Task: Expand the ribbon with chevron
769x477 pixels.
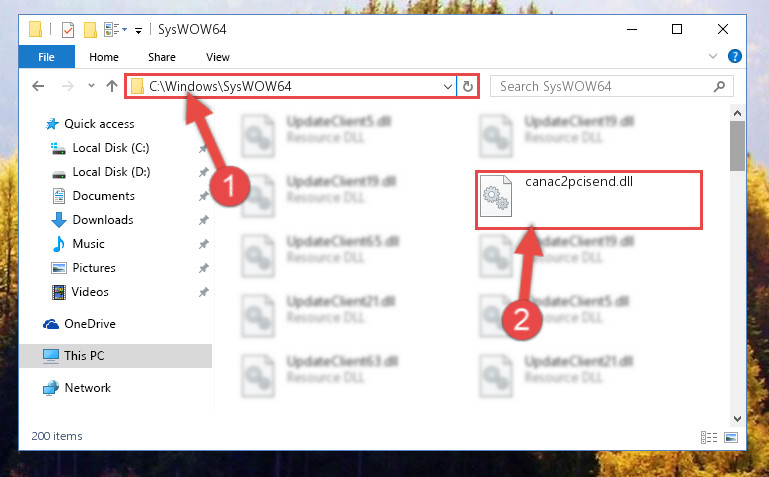Action: tap(713, 56)
